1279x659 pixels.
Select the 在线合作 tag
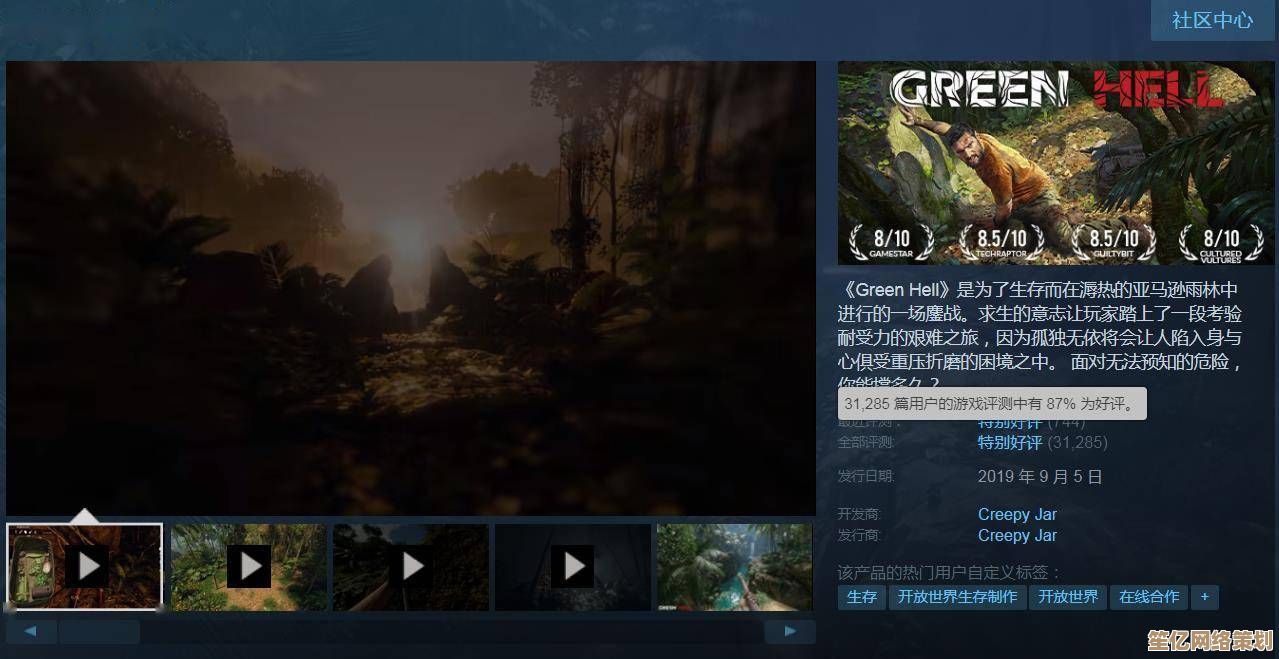coord(1148,597)
